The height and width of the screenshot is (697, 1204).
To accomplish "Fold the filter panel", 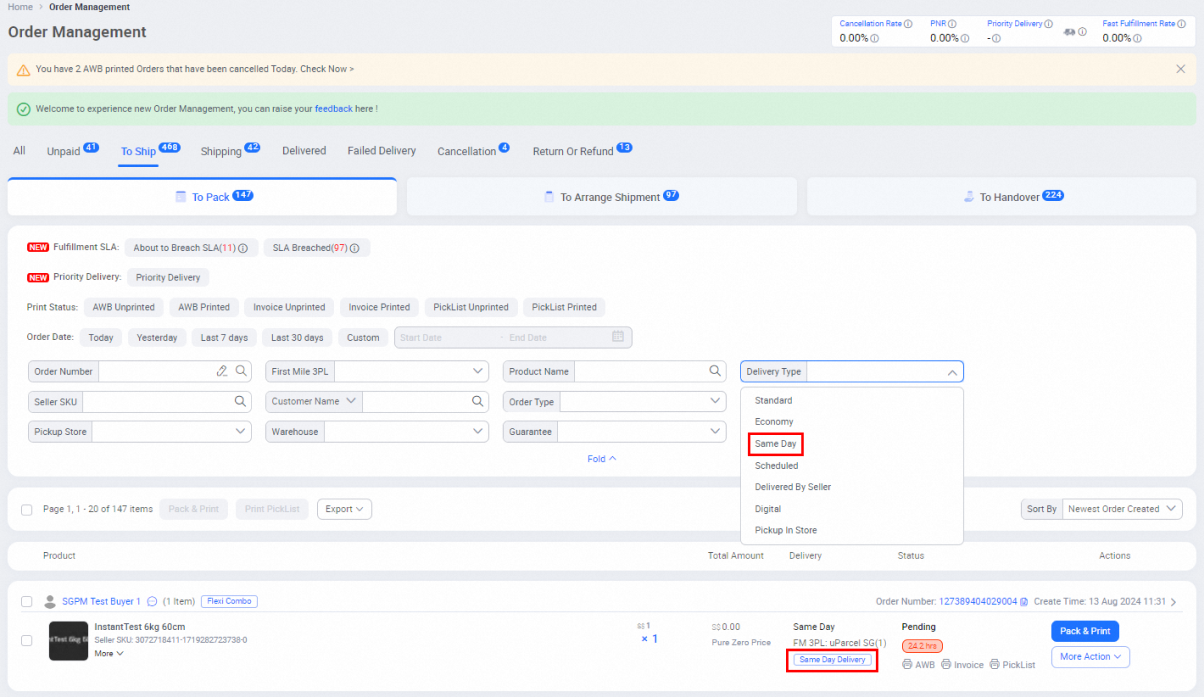I will pyautogui.click(x=602, y=459).
